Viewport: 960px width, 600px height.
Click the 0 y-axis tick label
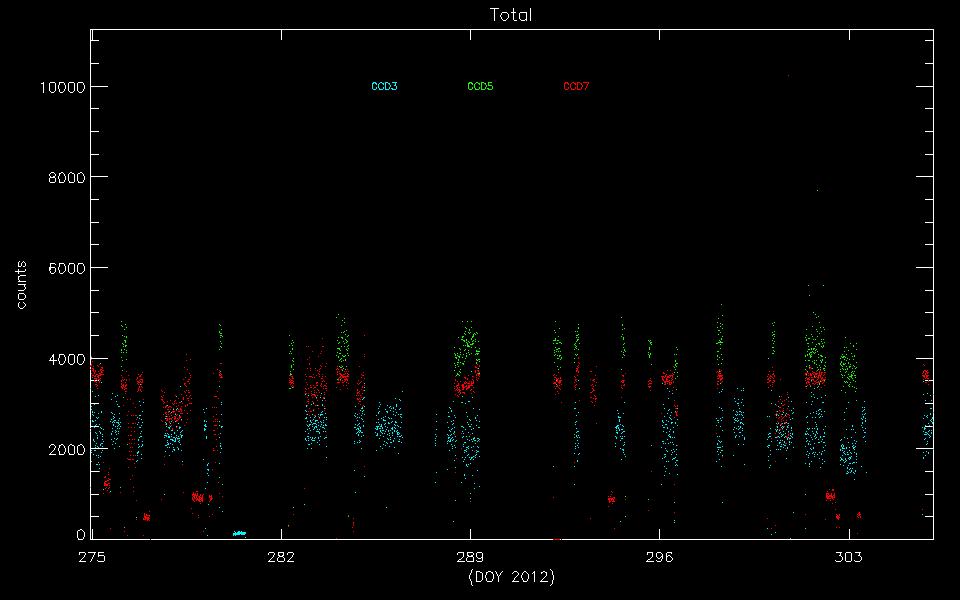coord(81,536)
